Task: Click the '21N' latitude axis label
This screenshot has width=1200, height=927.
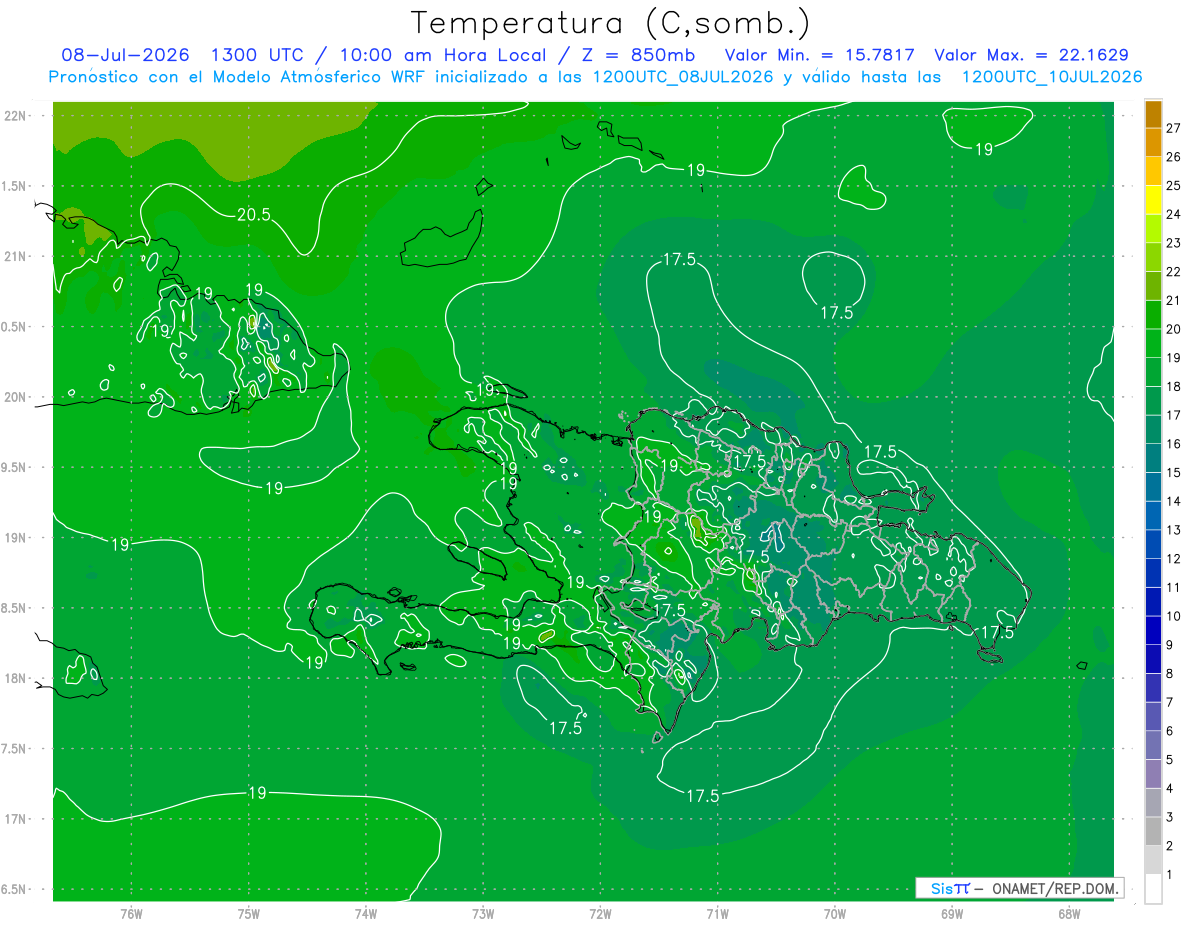Action: click(x=15, y=256)
